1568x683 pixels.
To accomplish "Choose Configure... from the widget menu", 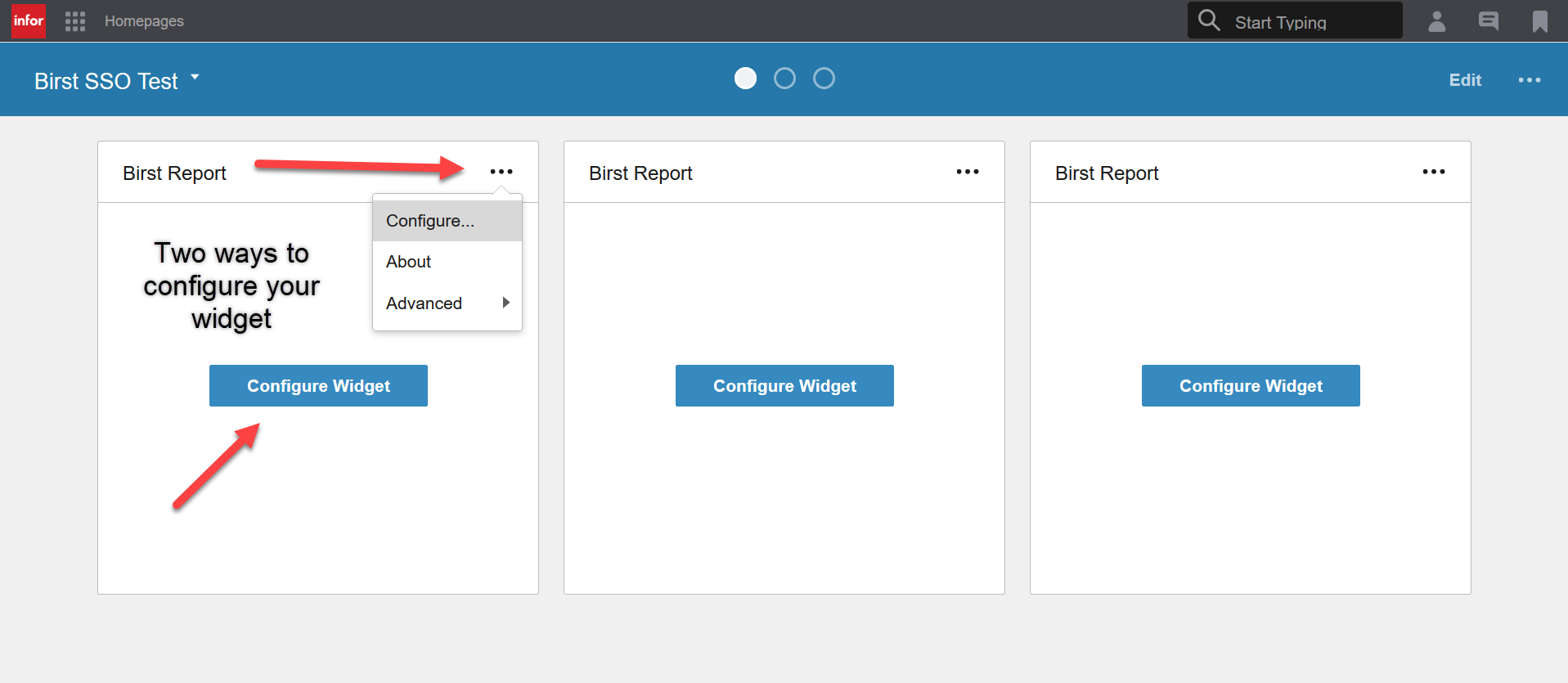I will point(447,221).
